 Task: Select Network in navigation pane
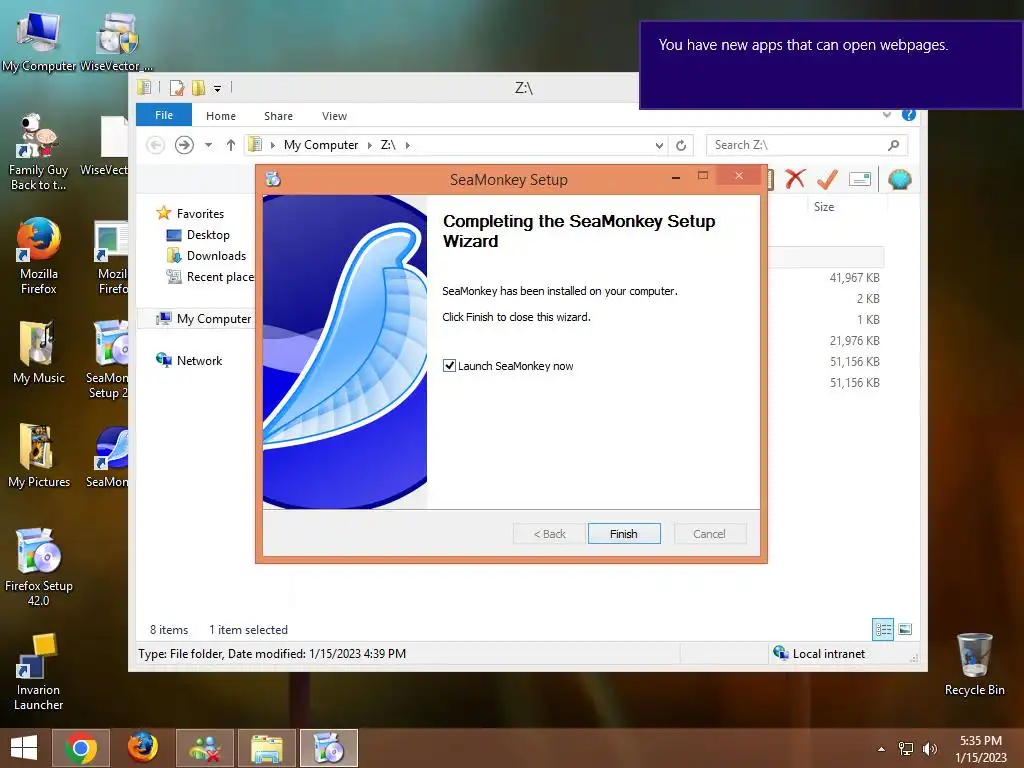coord(199,360)
